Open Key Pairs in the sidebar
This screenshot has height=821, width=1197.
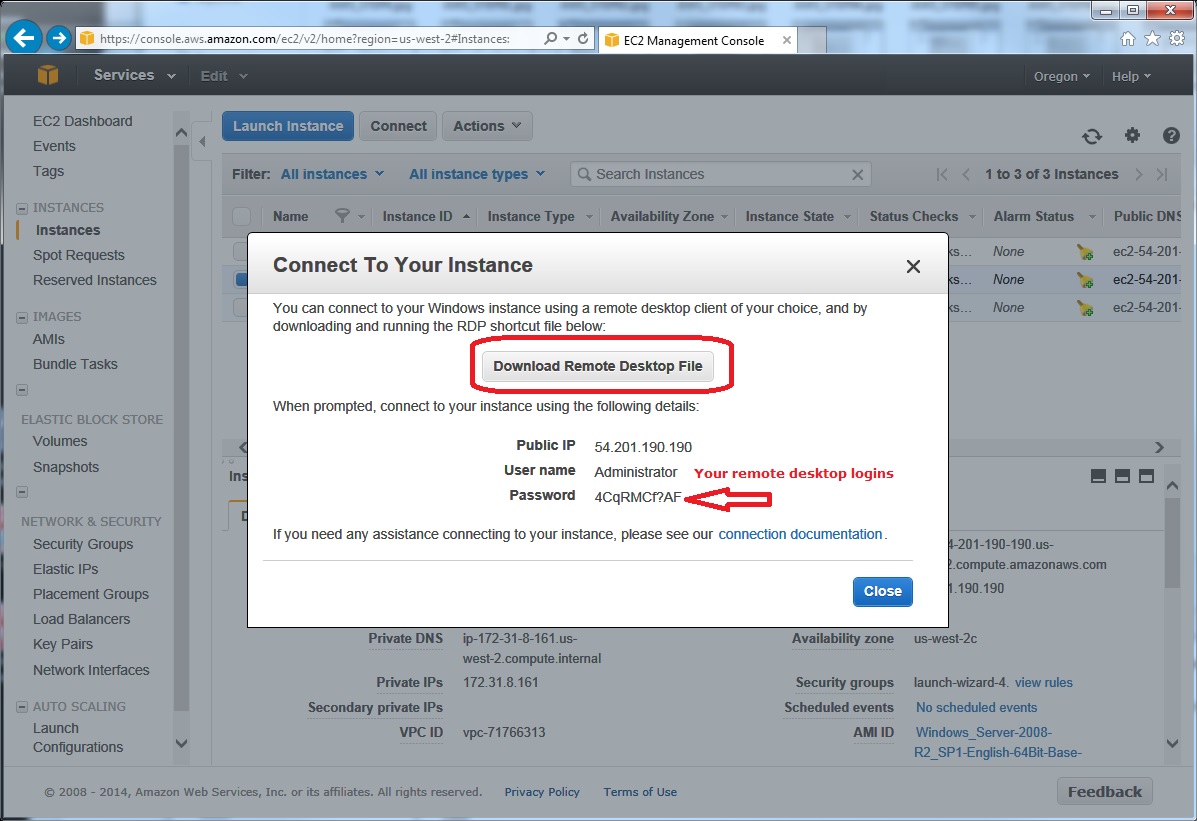tap(63, 644)
